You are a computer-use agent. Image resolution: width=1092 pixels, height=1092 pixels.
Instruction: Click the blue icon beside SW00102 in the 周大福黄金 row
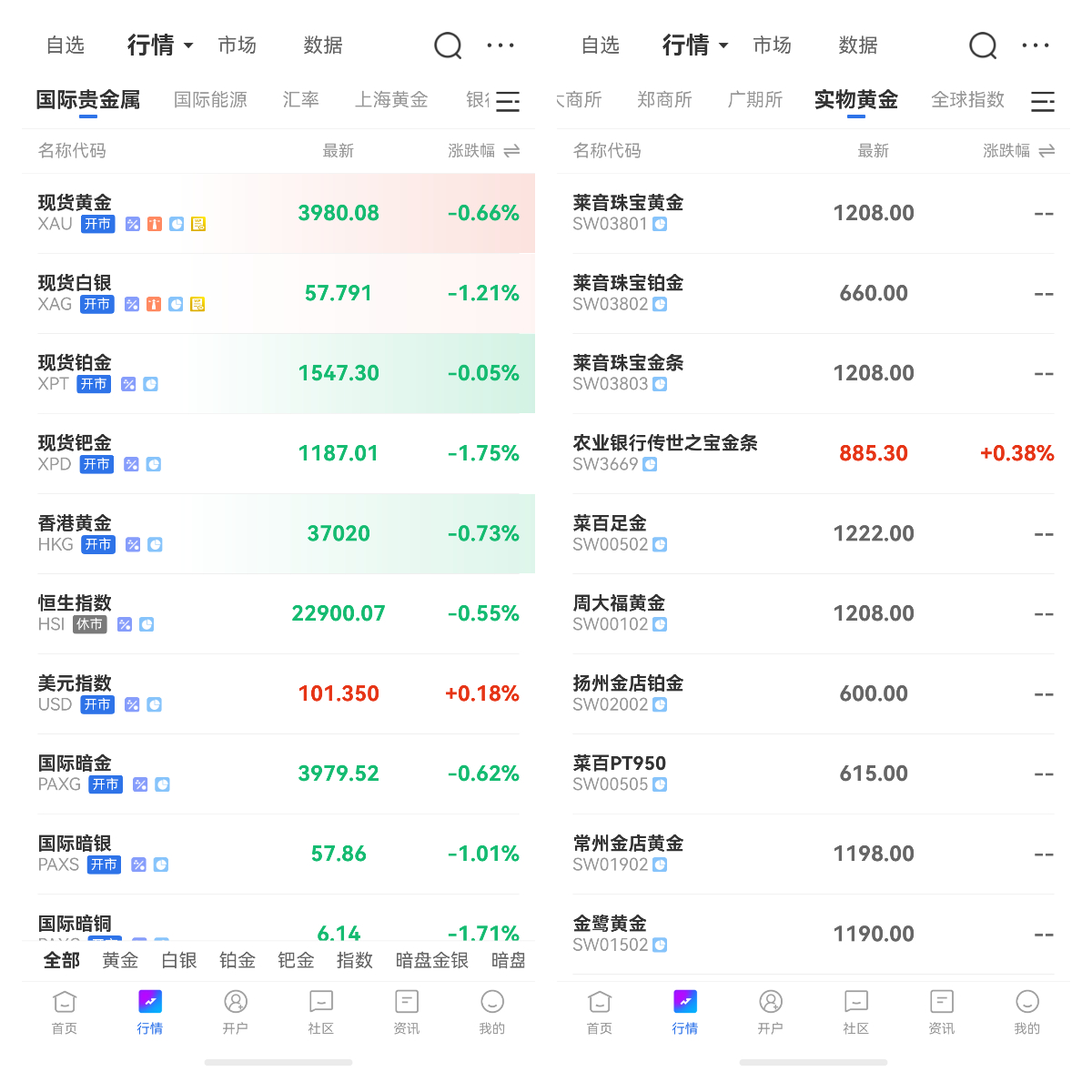pyautogui.click(x=660, y=624)
